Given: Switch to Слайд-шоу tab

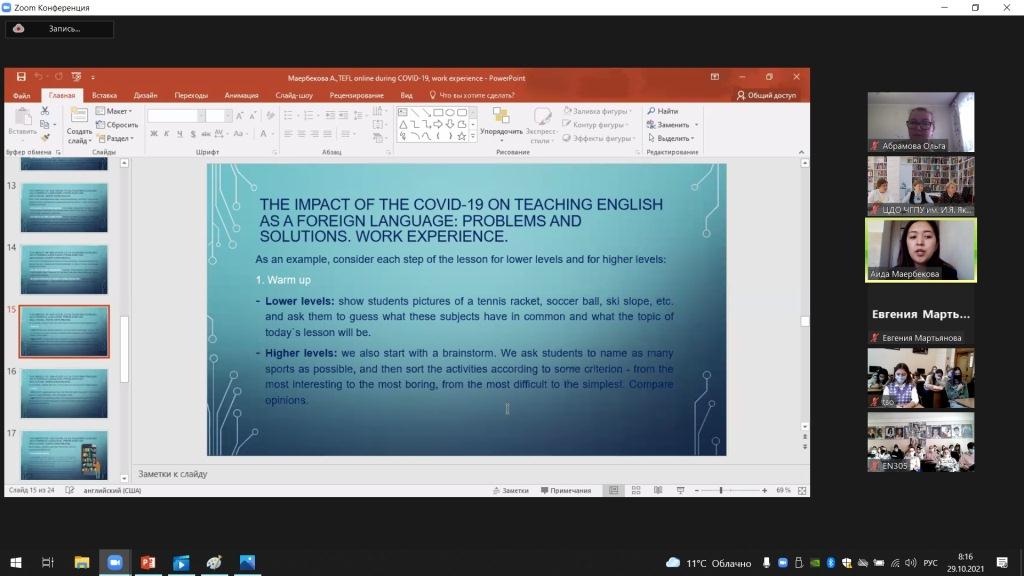Looking at the screenshot, I should (294, 95).
